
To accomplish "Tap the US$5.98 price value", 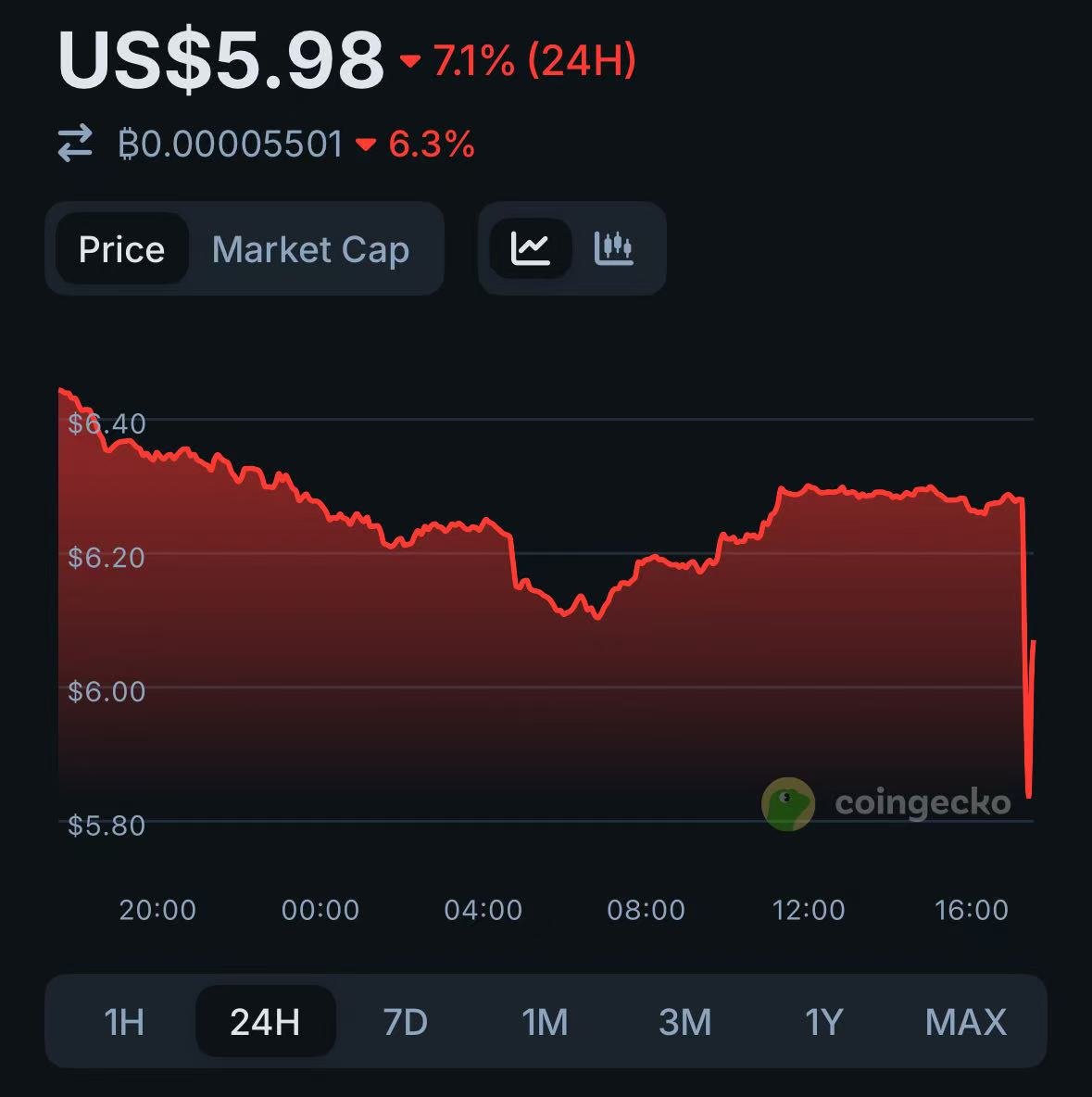I will 221,61.
